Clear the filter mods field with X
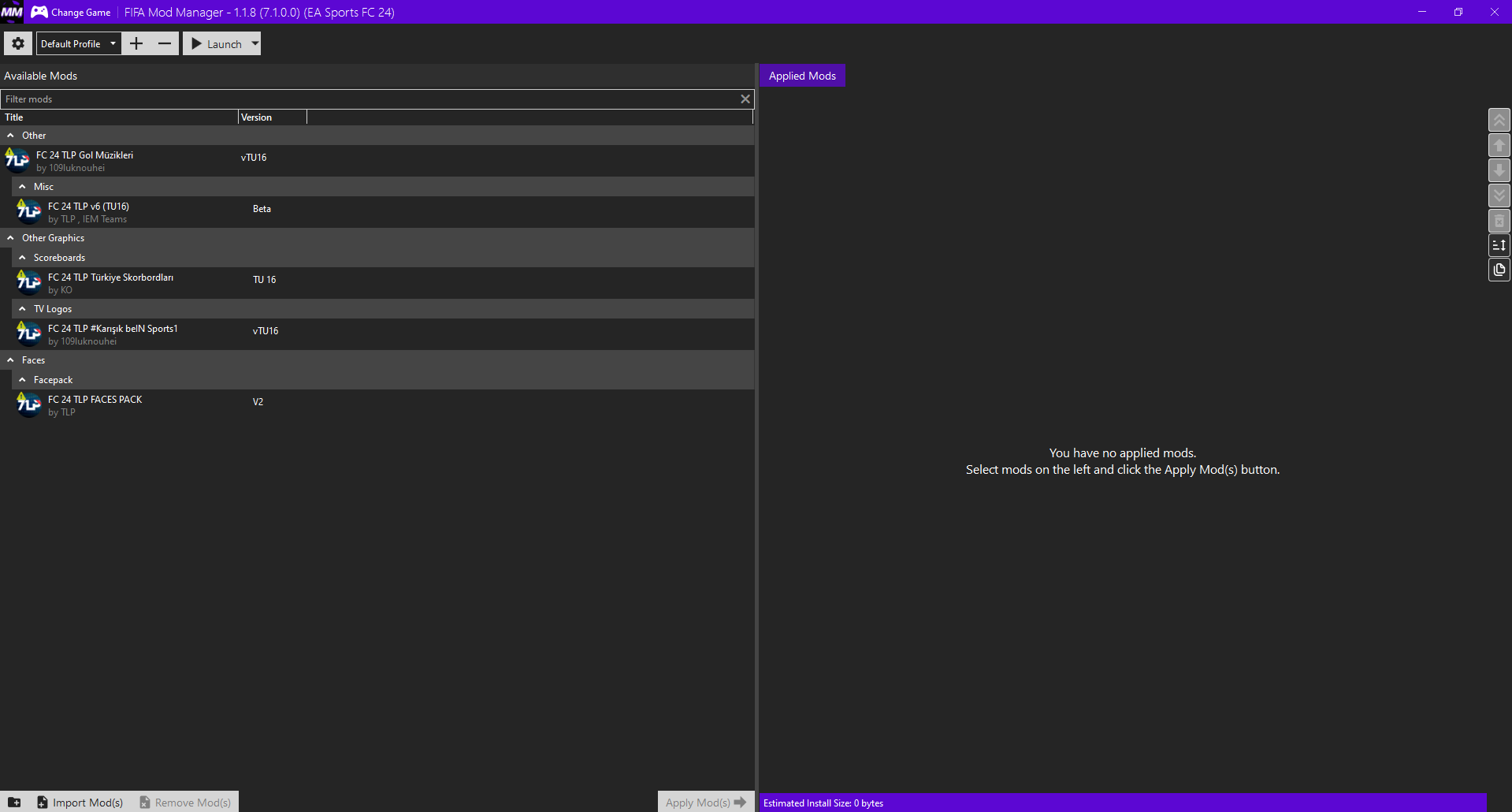Image resolution: width=1512 pixels, height=812 pixels. coord(745,99)
